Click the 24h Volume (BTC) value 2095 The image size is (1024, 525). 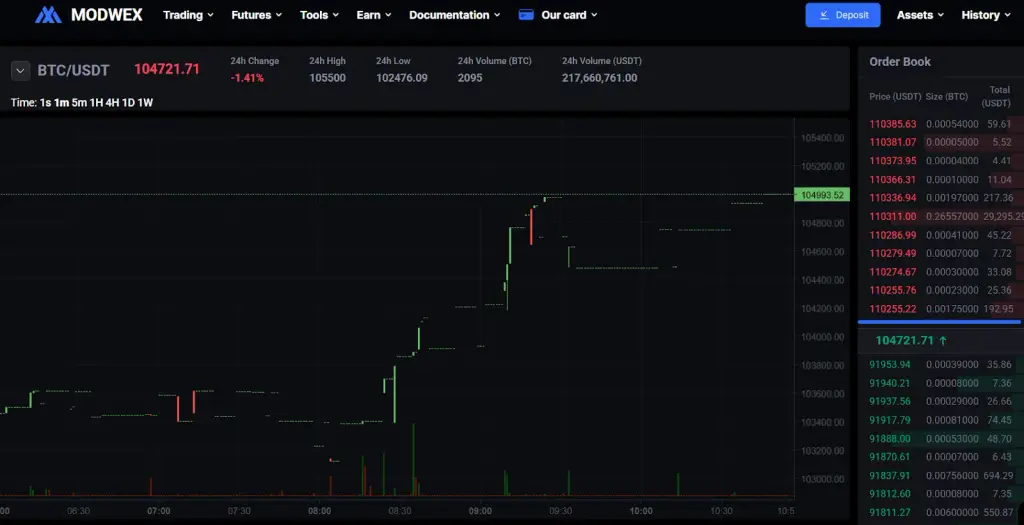tap(470, 78)
